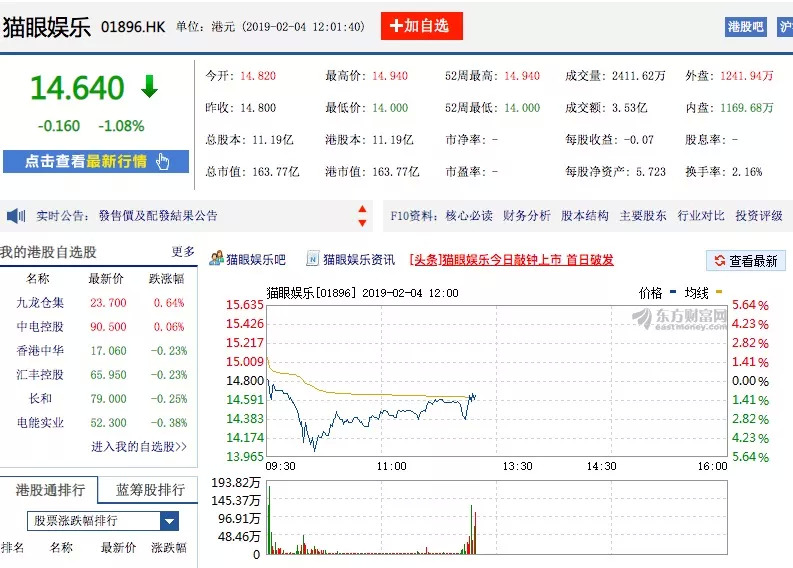Open the 财务分析 F10 link
Screen dimensions: 793x568
[526, 216]
